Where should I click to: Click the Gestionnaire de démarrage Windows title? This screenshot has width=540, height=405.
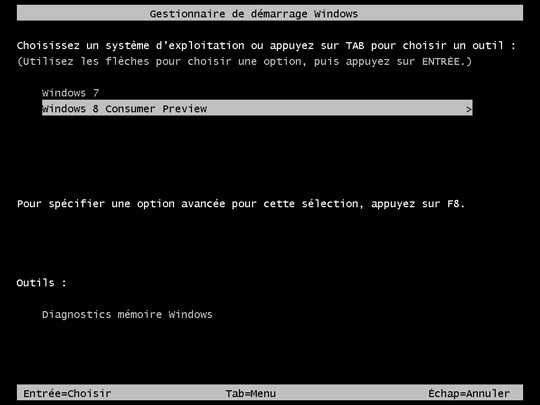point(253,14)
